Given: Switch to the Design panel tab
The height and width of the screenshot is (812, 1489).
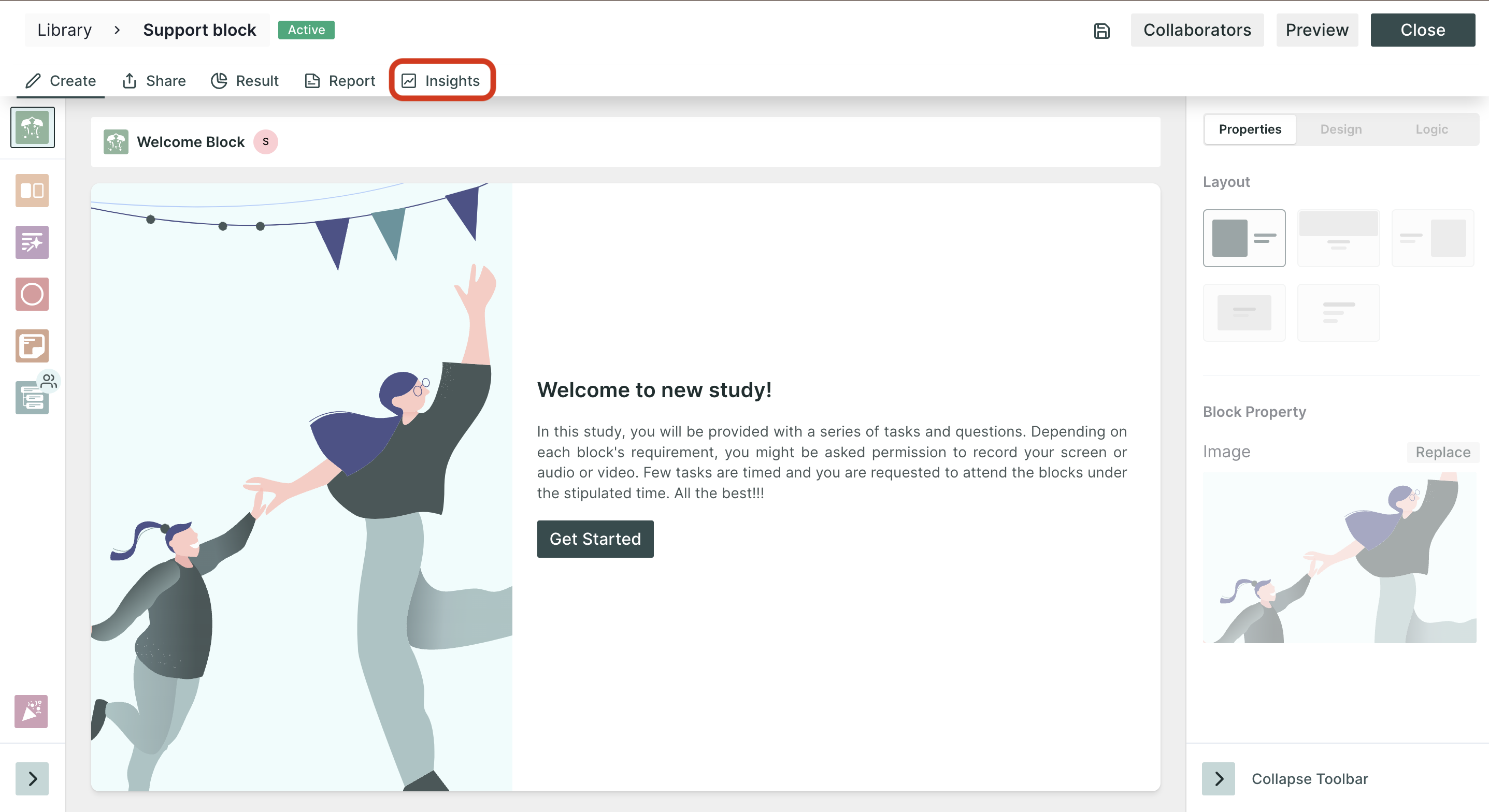Looking at the screenshot, I should 1341,129.
